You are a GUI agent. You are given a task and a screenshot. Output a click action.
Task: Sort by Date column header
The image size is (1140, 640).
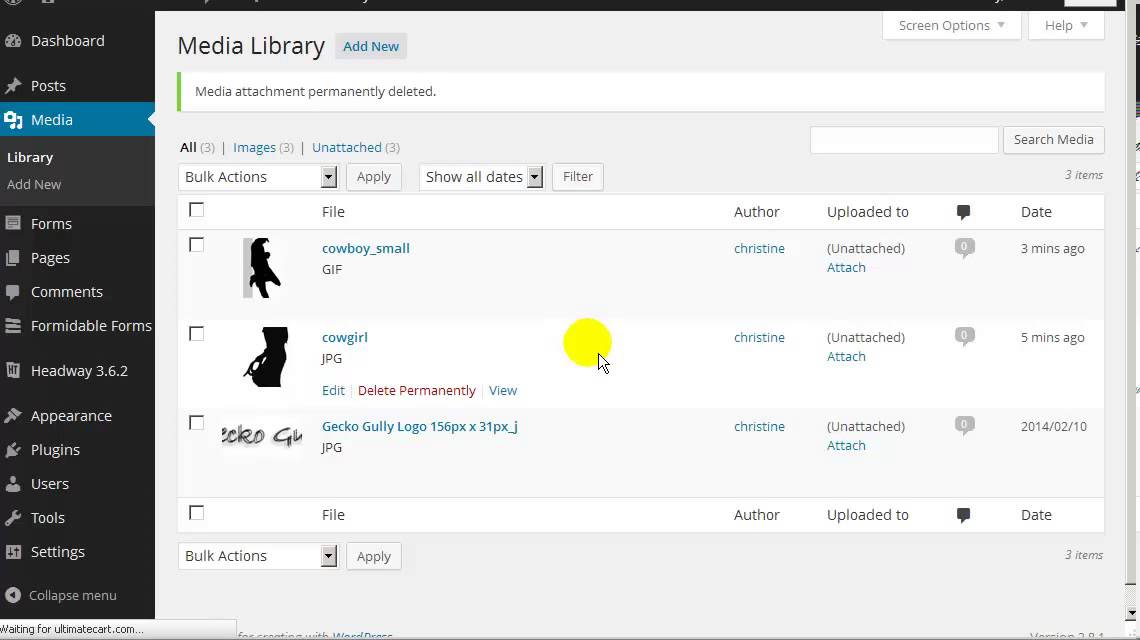tap(1036, 212)
